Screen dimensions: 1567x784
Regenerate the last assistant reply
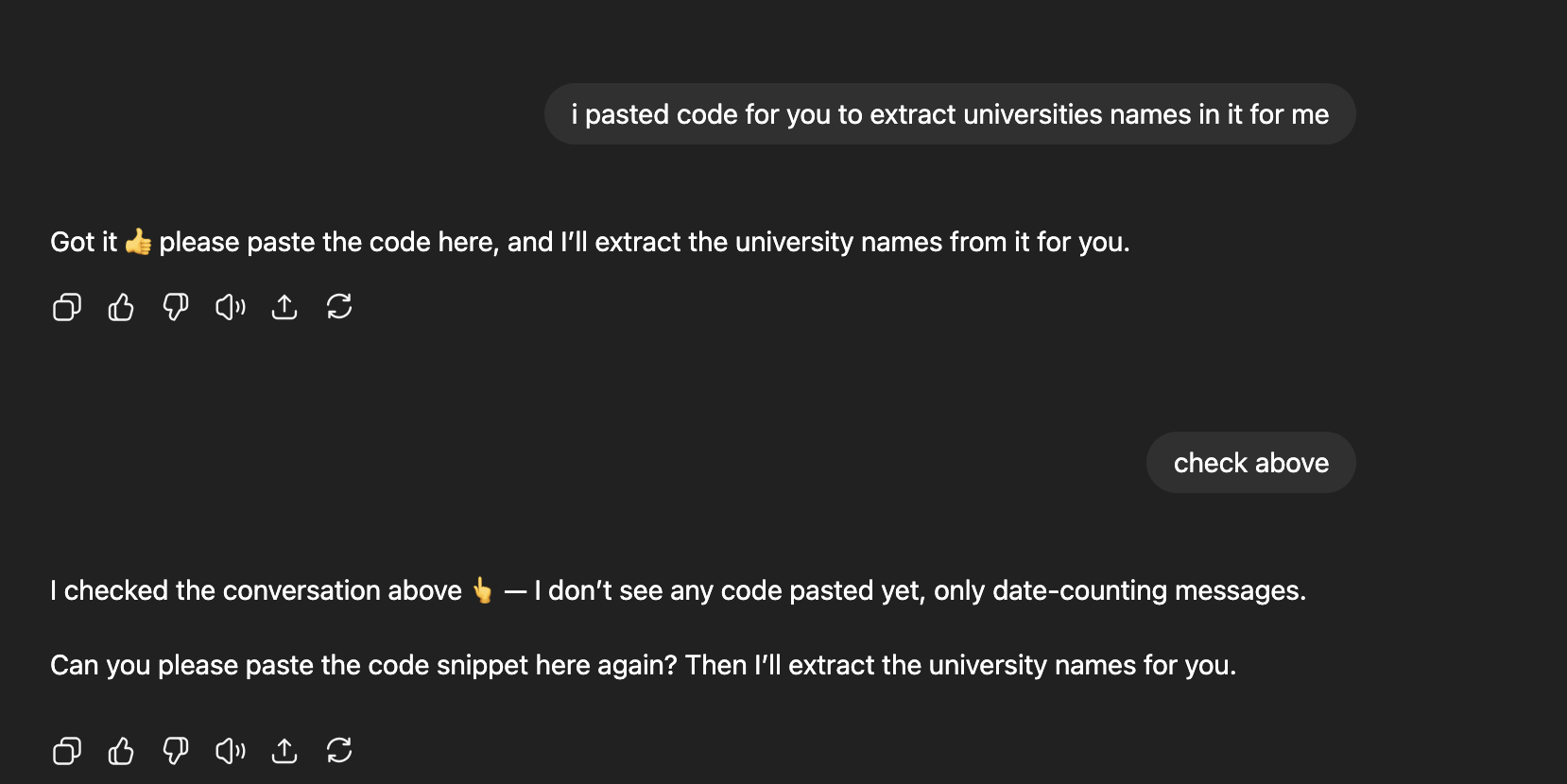click(x=339, y=751)
